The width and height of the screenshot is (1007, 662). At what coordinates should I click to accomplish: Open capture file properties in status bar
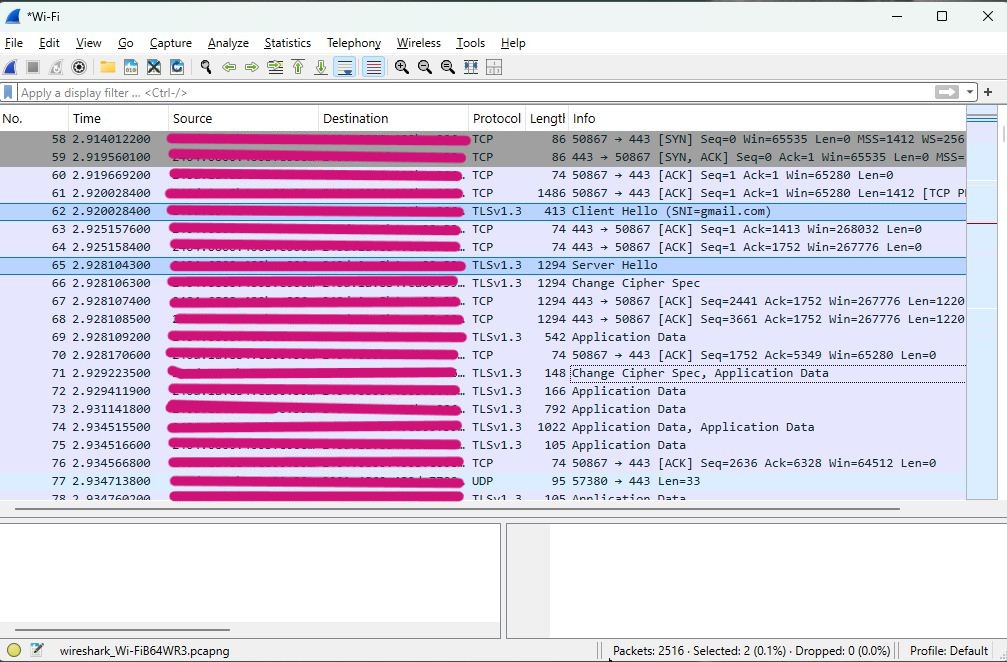(37, 650)
